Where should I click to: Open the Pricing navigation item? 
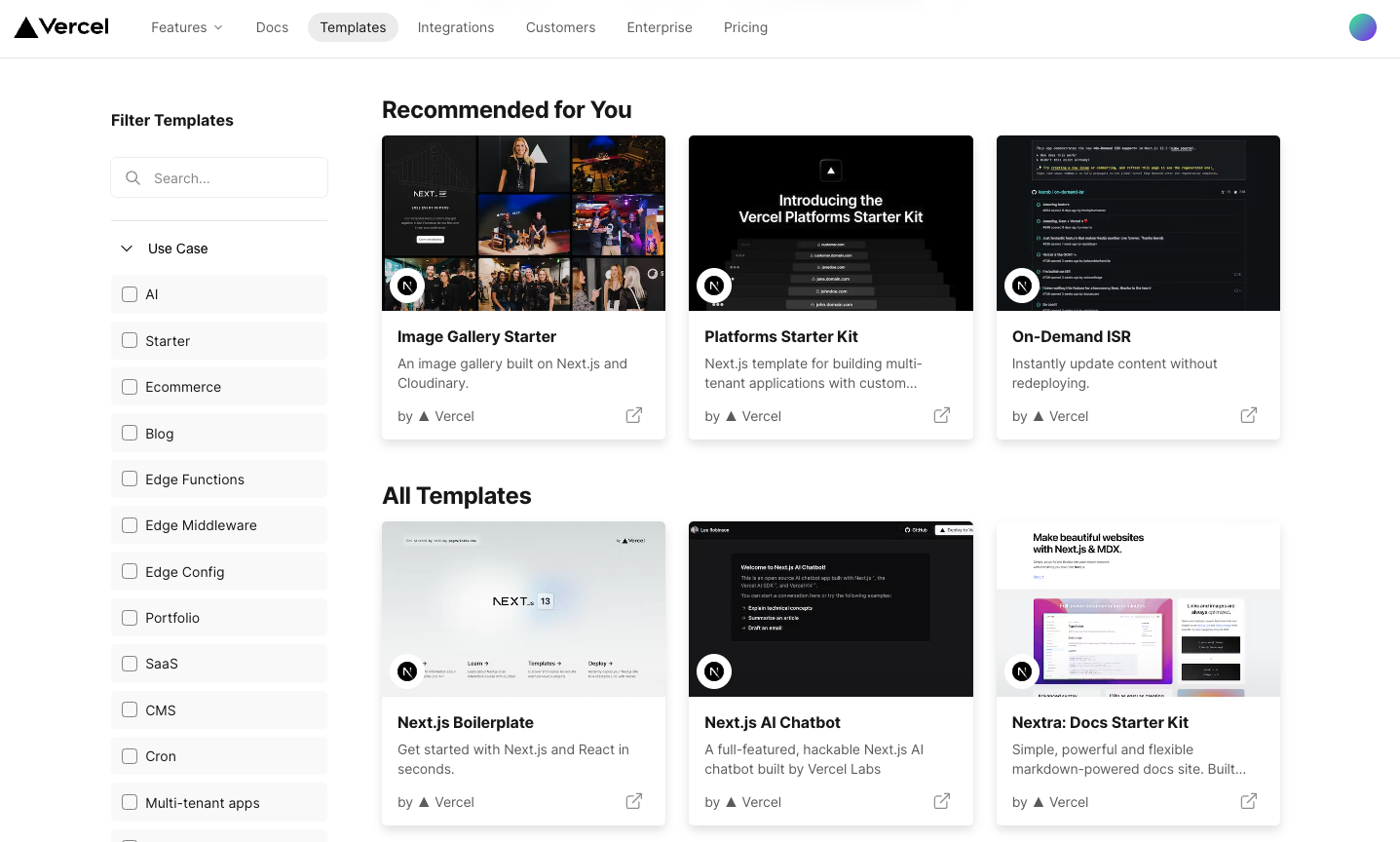tap(745, 27)
